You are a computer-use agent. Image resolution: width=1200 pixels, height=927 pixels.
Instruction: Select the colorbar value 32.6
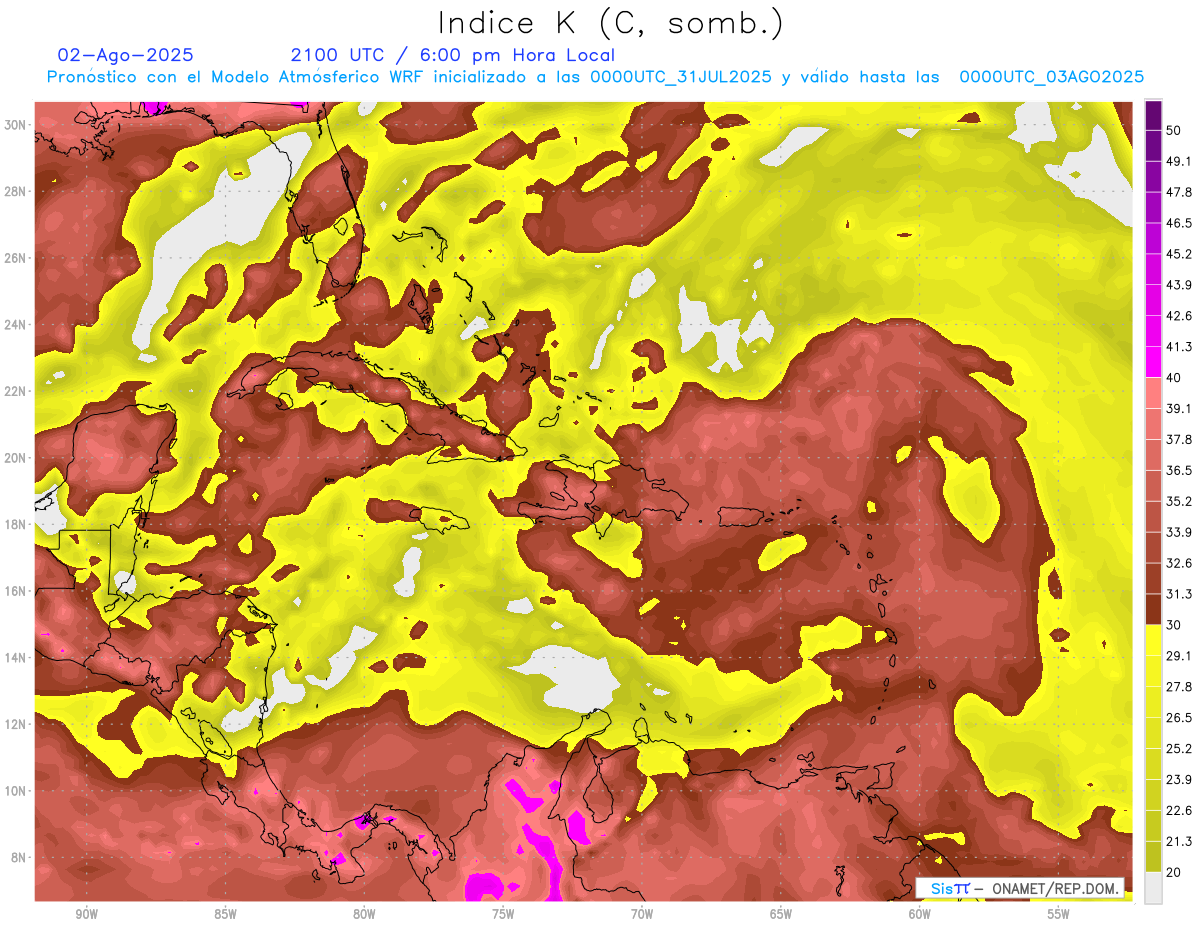(1179, 564)
